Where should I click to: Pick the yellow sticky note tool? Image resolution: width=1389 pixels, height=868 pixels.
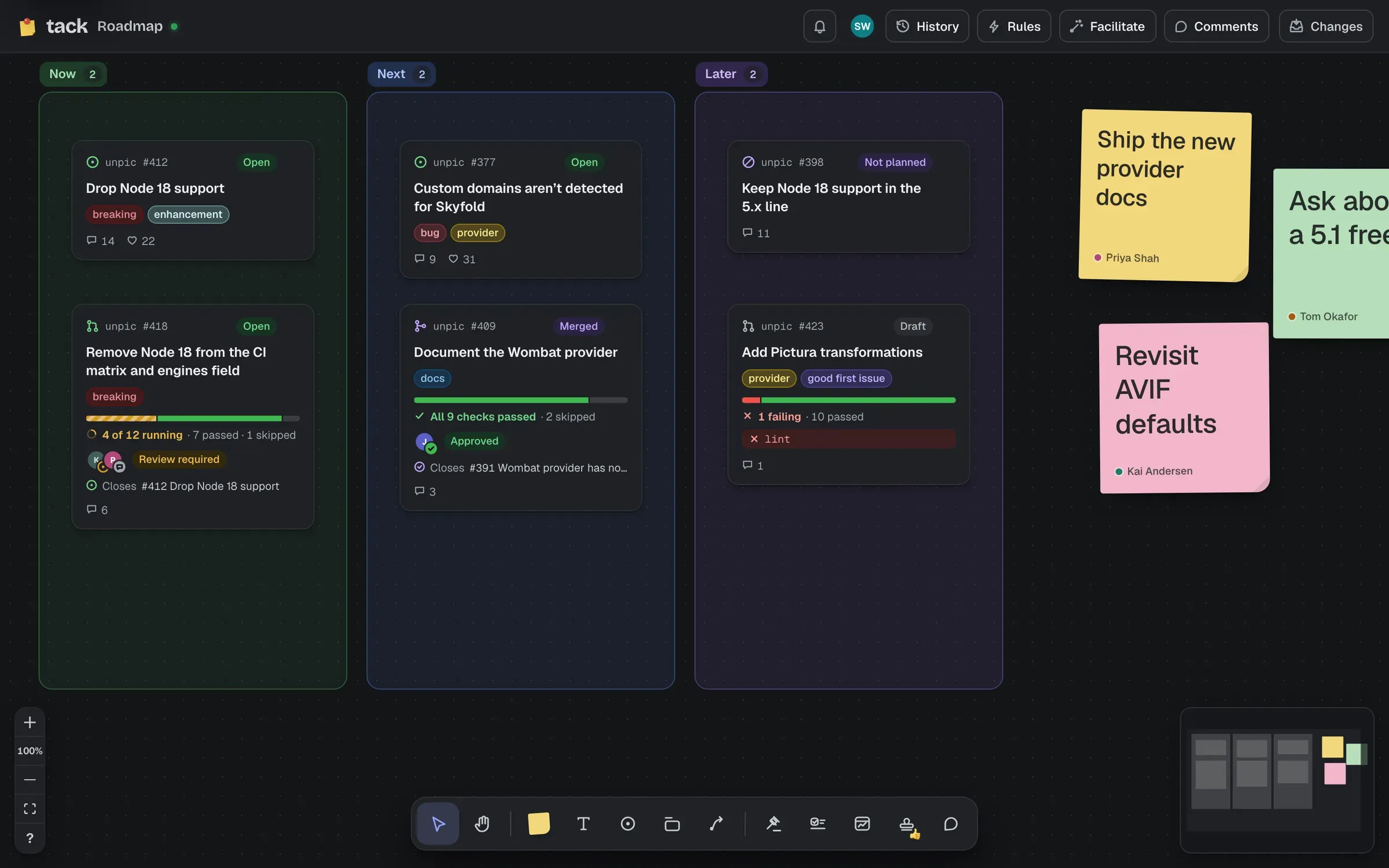(538, 823)
